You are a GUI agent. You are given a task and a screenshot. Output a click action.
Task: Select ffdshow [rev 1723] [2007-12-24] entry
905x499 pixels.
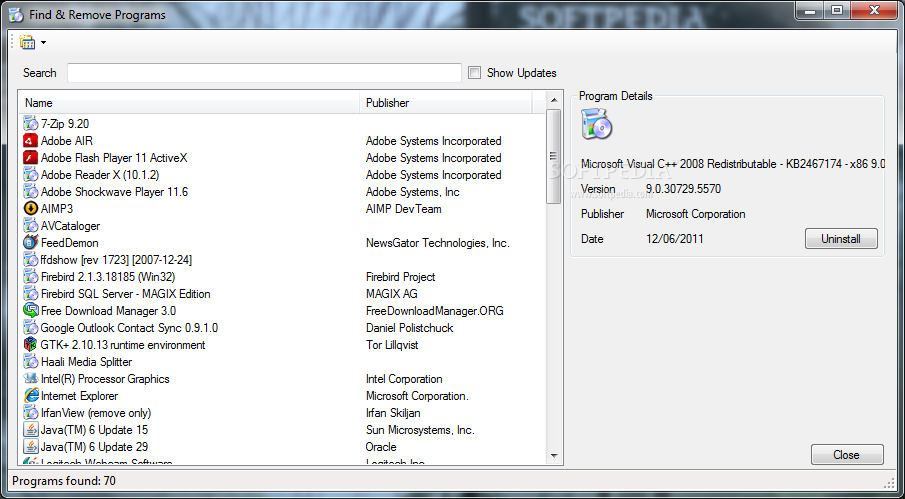116,260
